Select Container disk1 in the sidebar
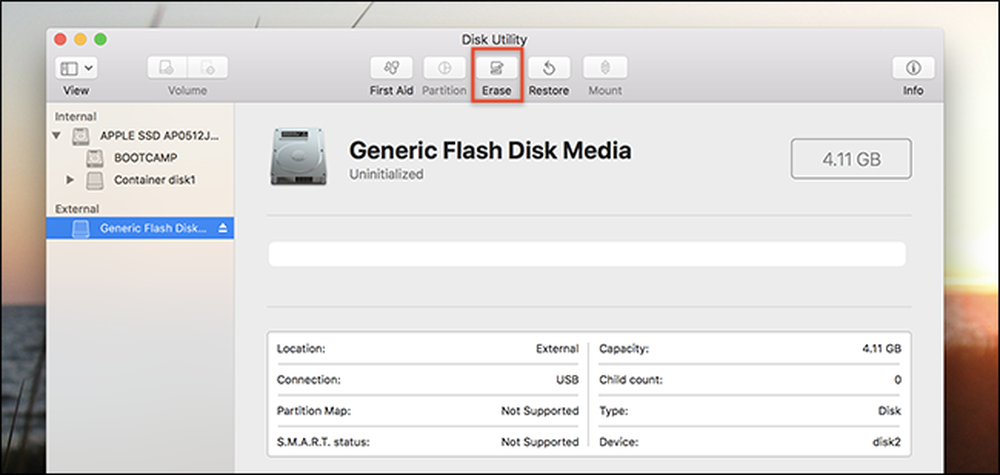 click(x=155, y=180)
